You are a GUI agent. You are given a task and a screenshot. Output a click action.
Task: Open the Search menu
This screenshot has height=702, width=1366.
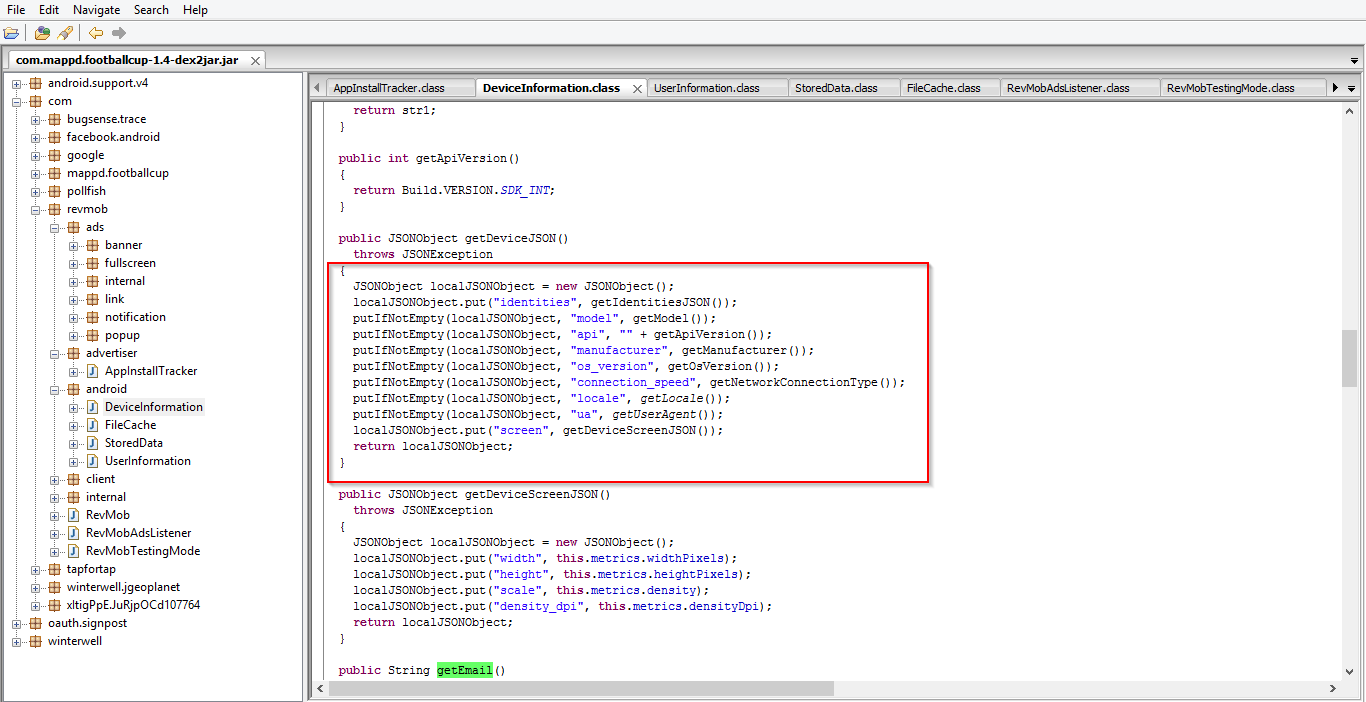(x=151, y=10)
